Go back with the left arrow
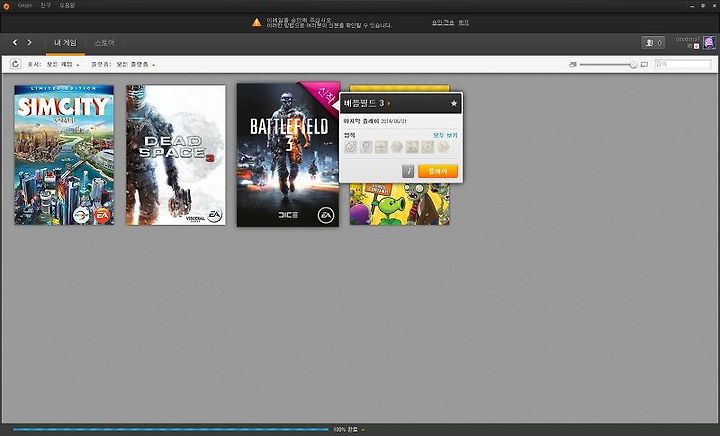 tap(15, 42)
